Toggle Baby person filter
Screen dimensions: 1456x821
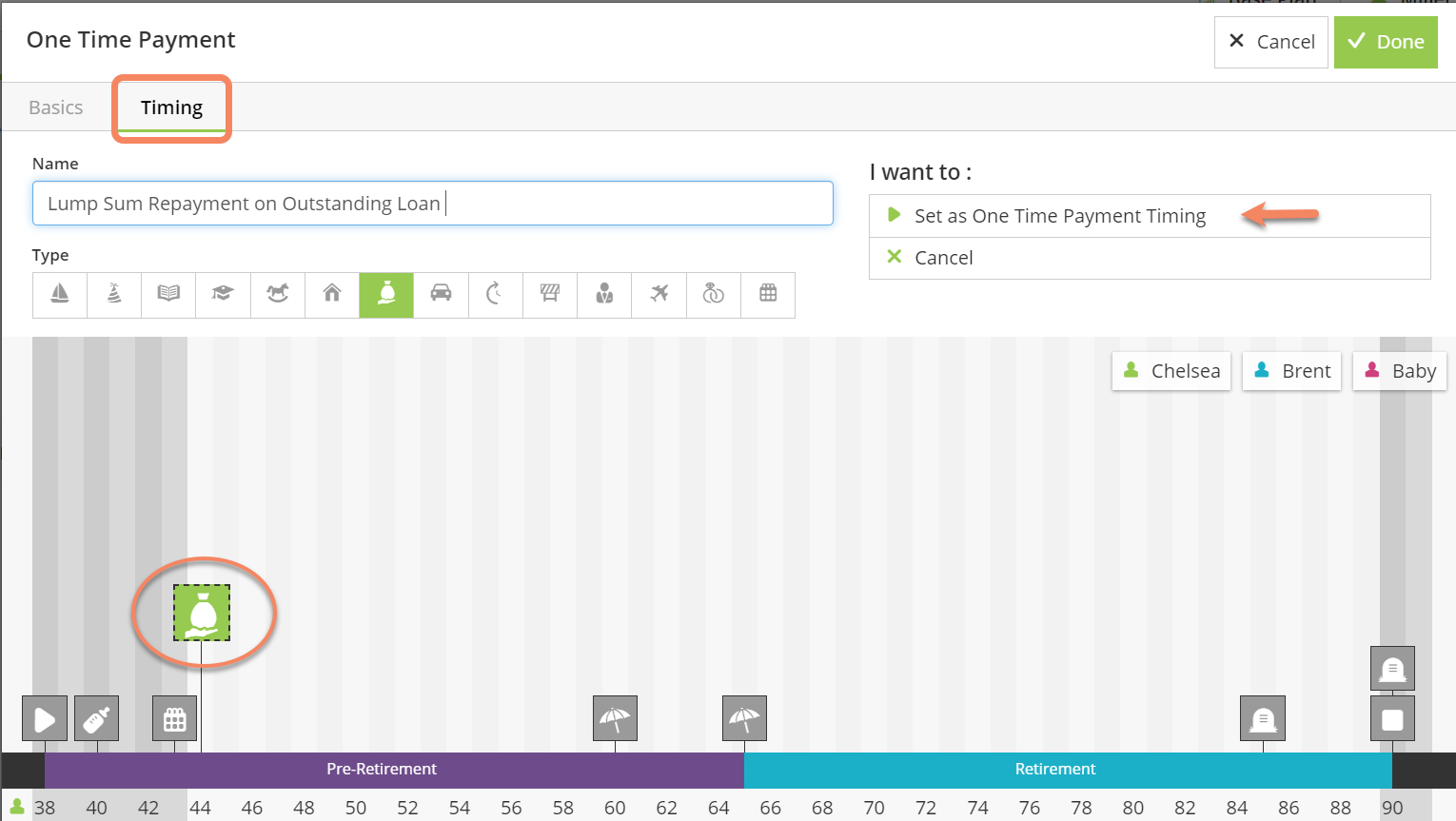[1400, 371]
